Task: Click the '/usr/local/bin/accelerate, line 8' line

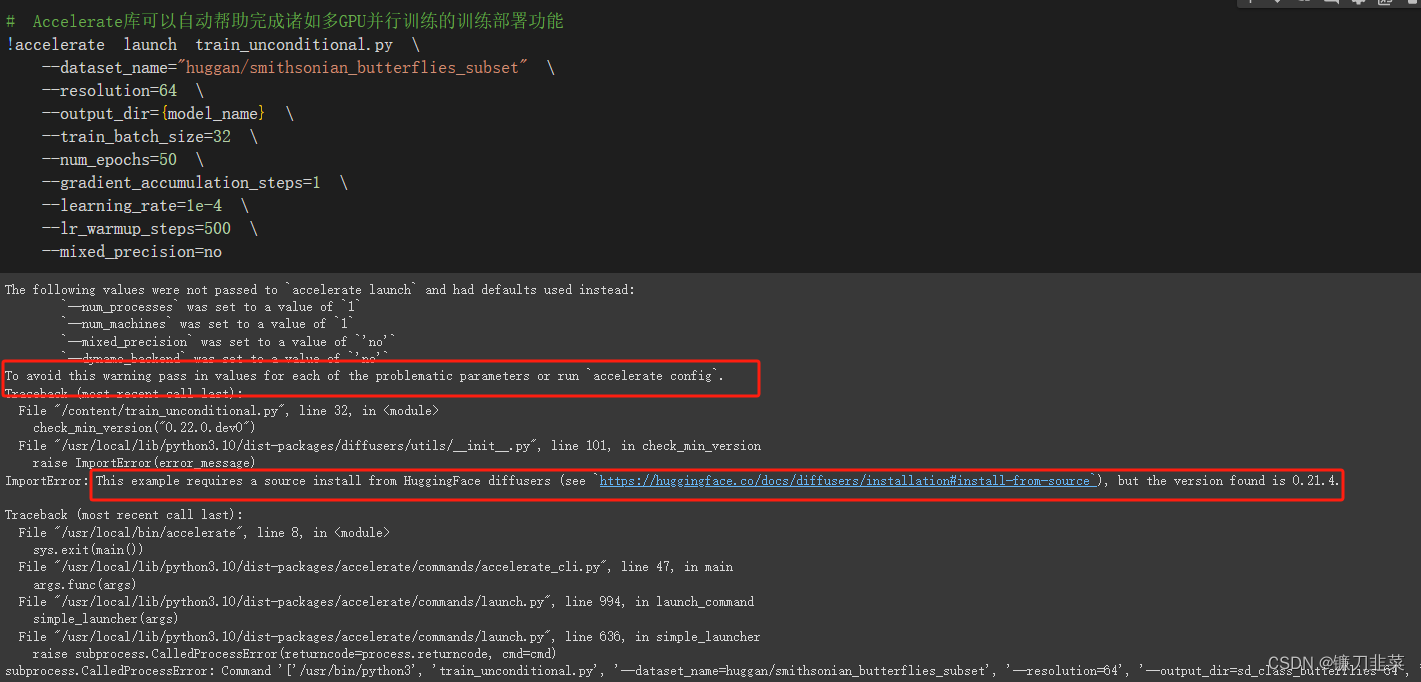Action: 204,533
